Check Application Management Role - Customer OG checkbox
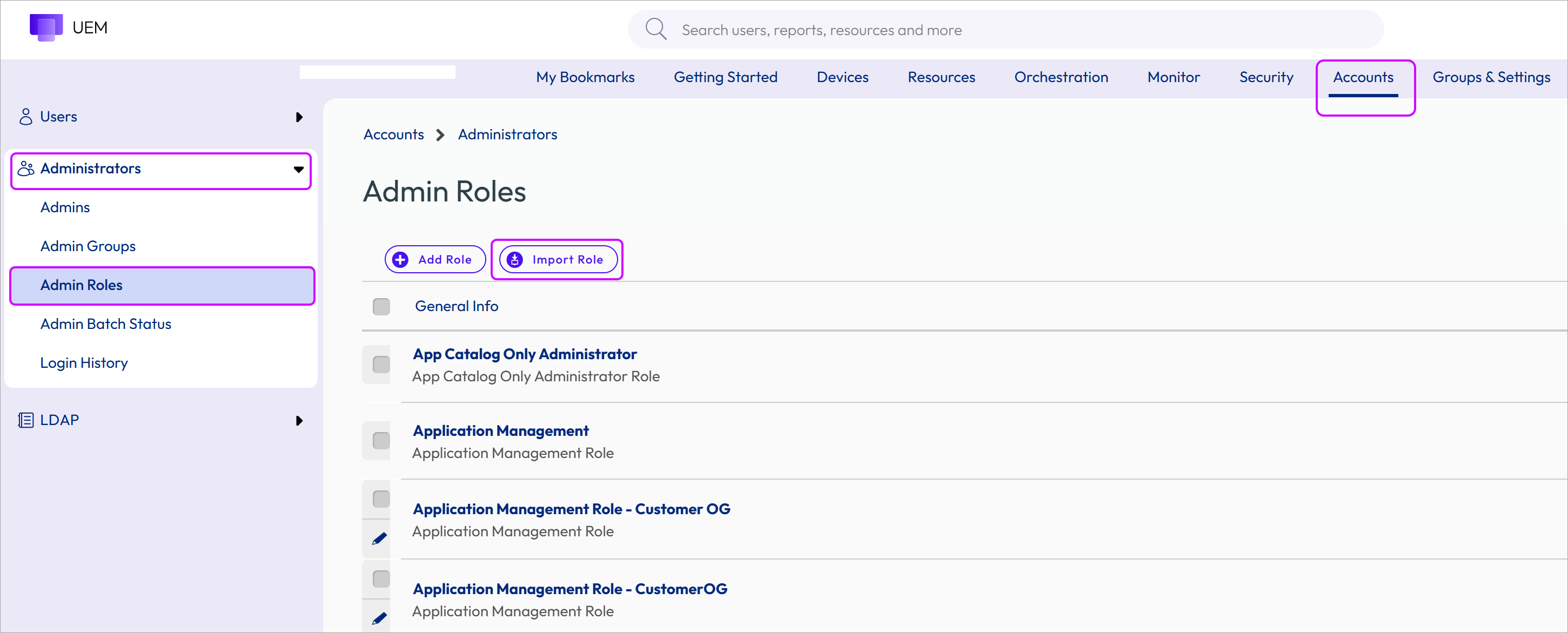The image size is (1568, 633). (x=381, y=499)
